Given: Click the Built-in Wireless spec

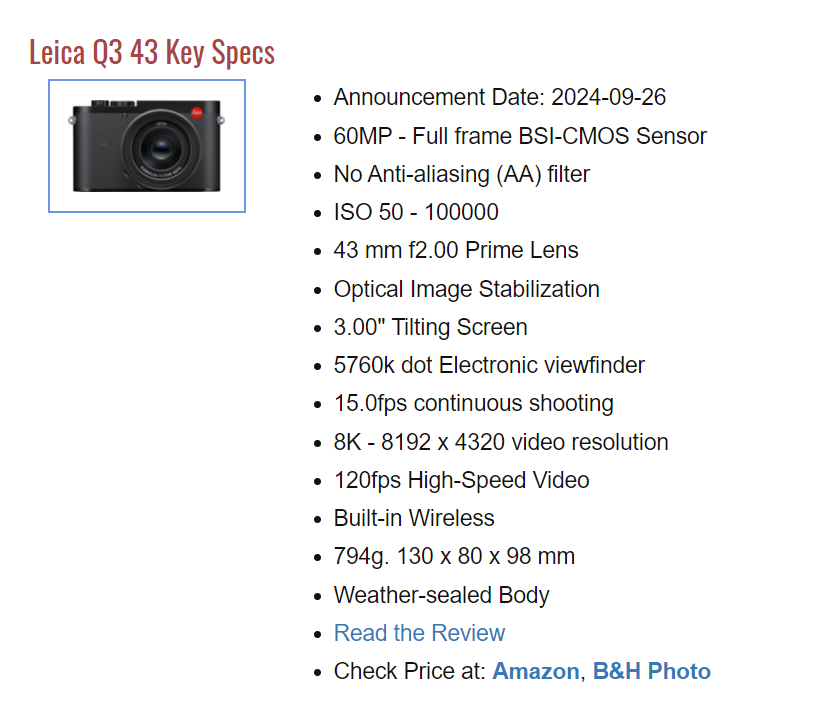Looking at the screenshot, I should point(414,518).
